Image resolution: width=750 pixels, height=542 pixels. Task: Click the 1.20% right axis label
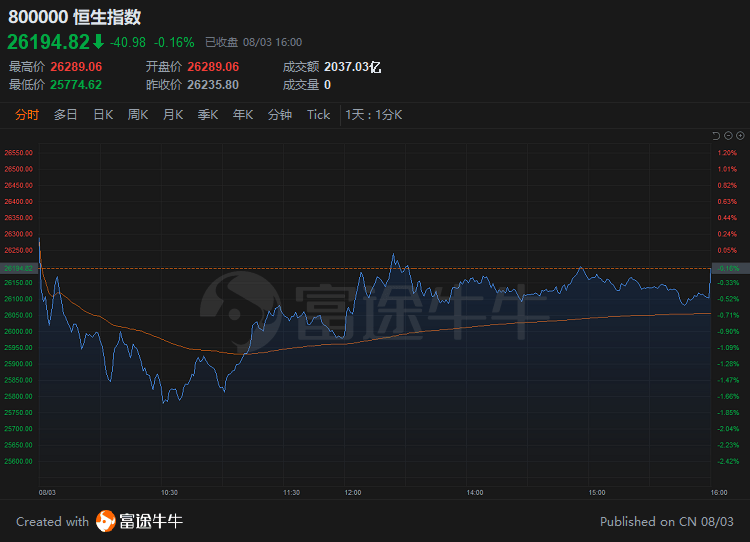[727, 153]
